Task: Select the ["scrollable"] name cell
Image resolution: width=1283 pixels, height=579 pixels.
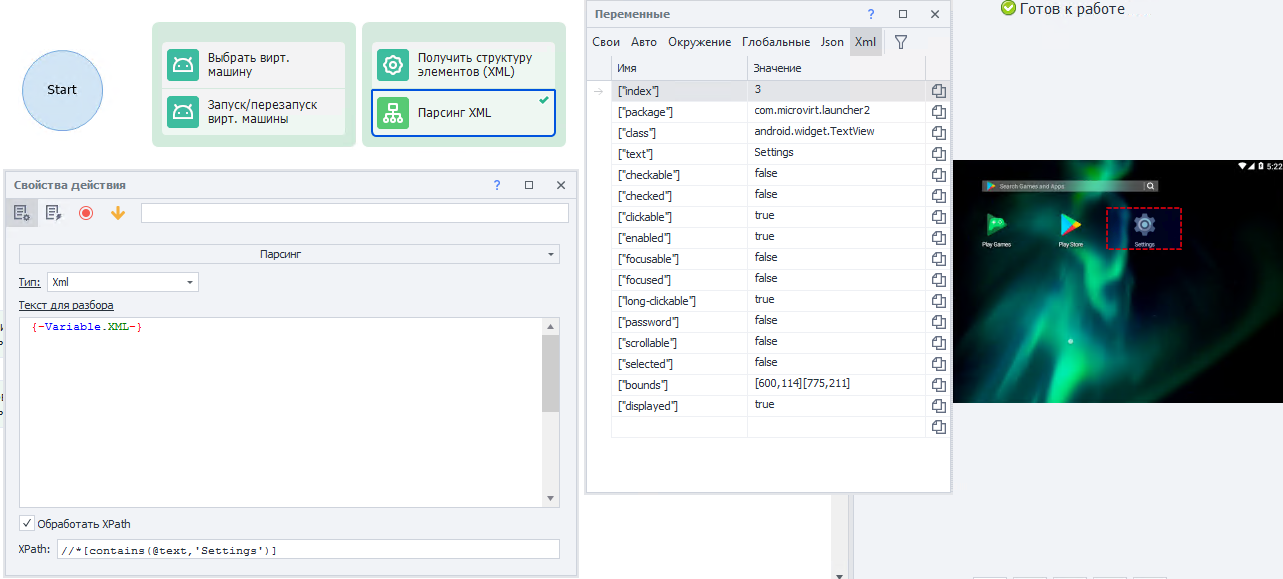Action: pyautogui.click(x=679, y=343)
